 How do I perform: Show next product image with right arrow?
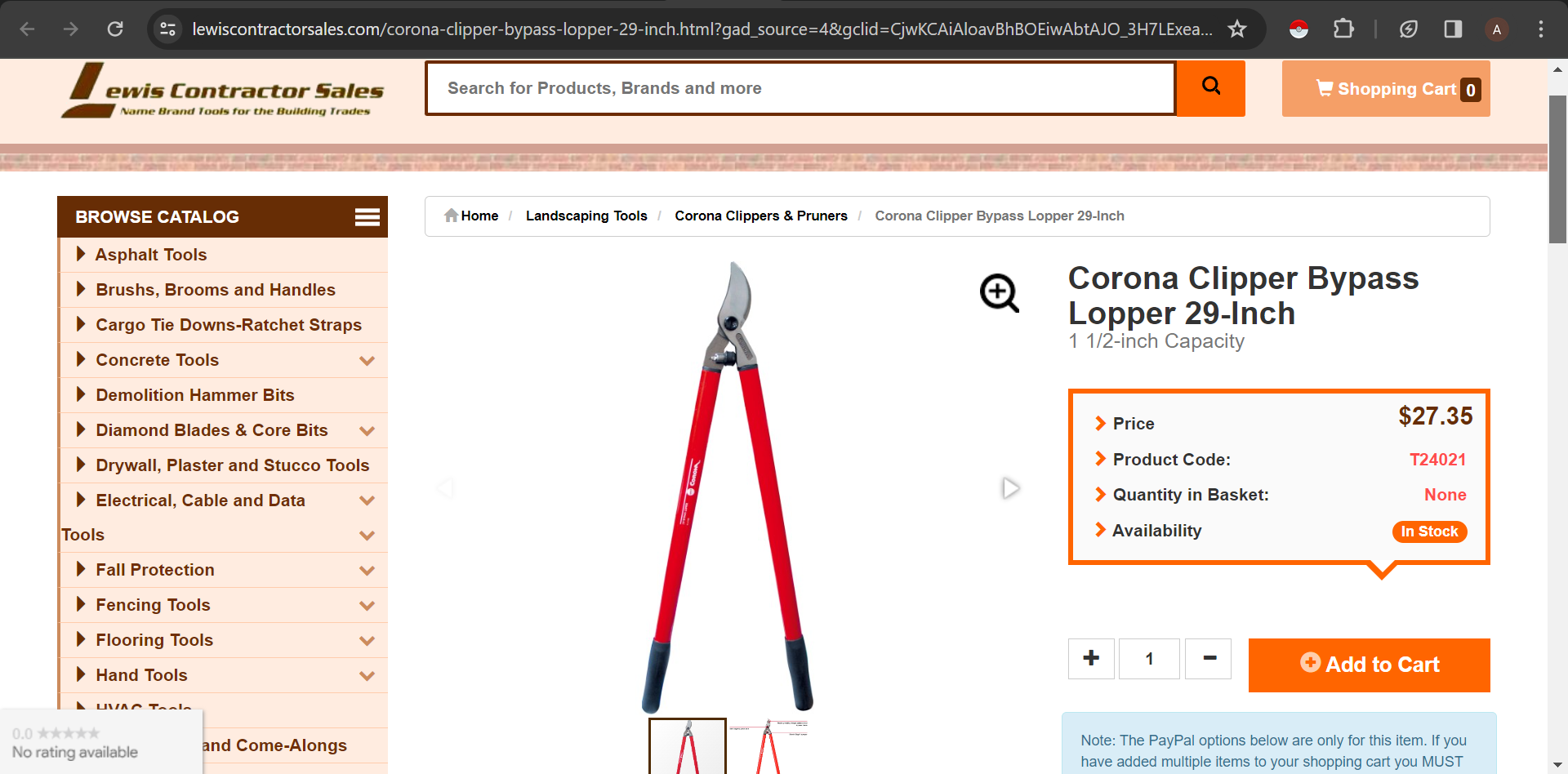pos(1011,488)
